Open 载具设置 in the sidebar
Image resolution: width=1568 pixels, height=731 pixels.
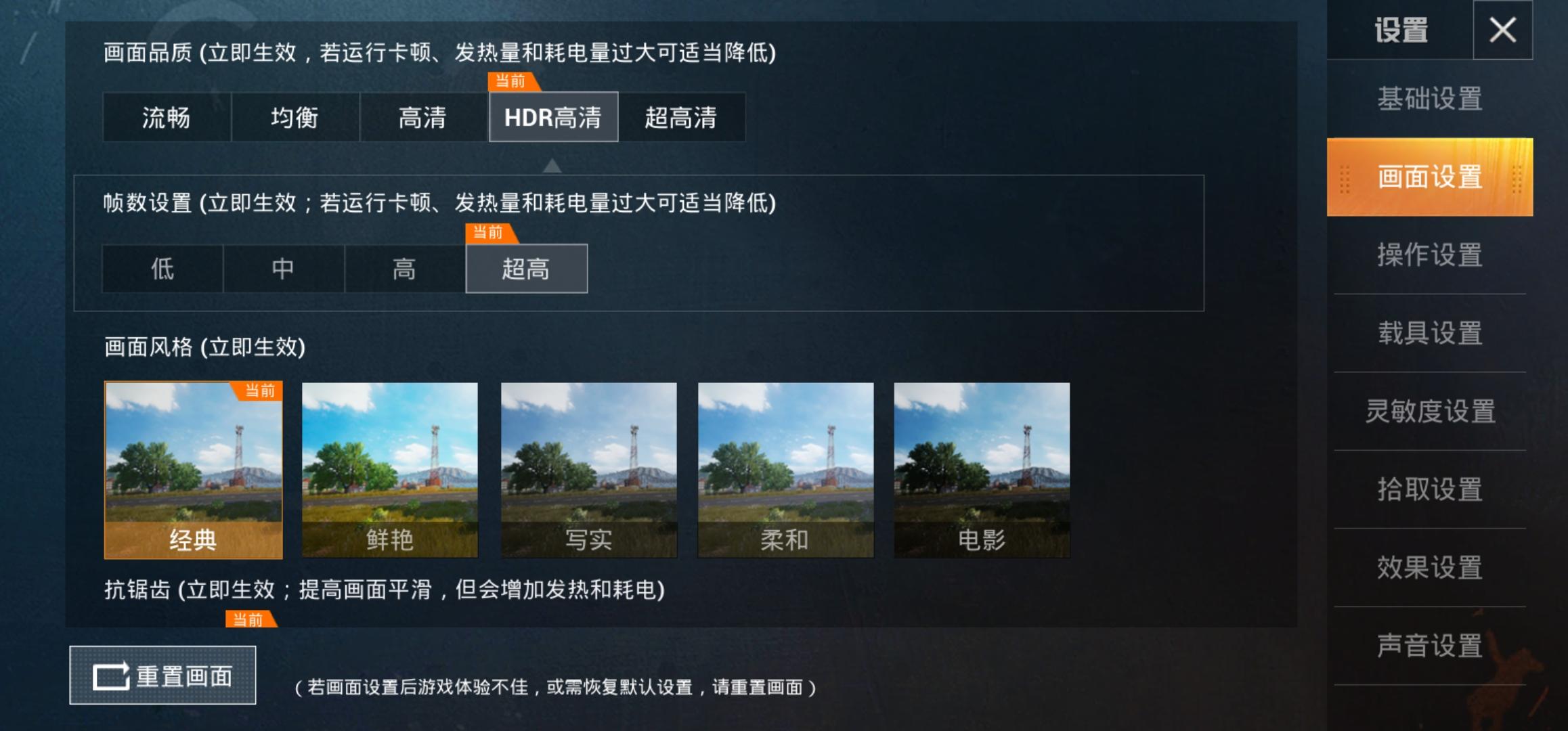[x=1430, y=333]
